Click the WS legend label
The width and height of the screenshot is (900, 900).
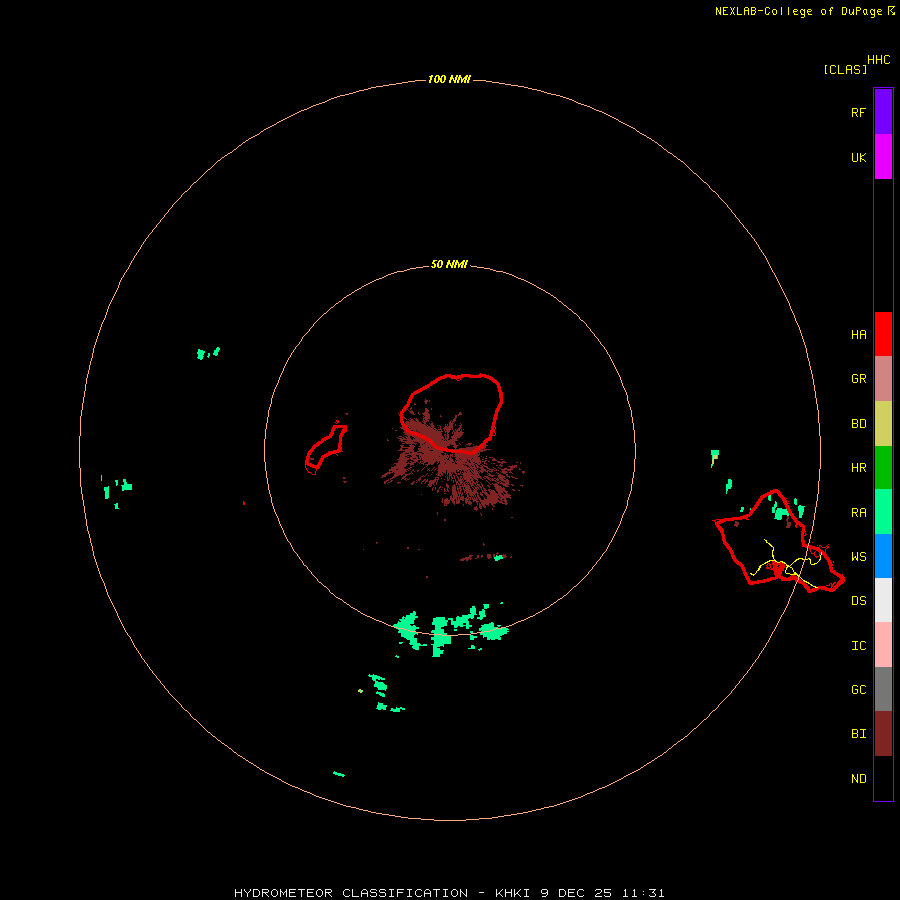pos(858,556)
